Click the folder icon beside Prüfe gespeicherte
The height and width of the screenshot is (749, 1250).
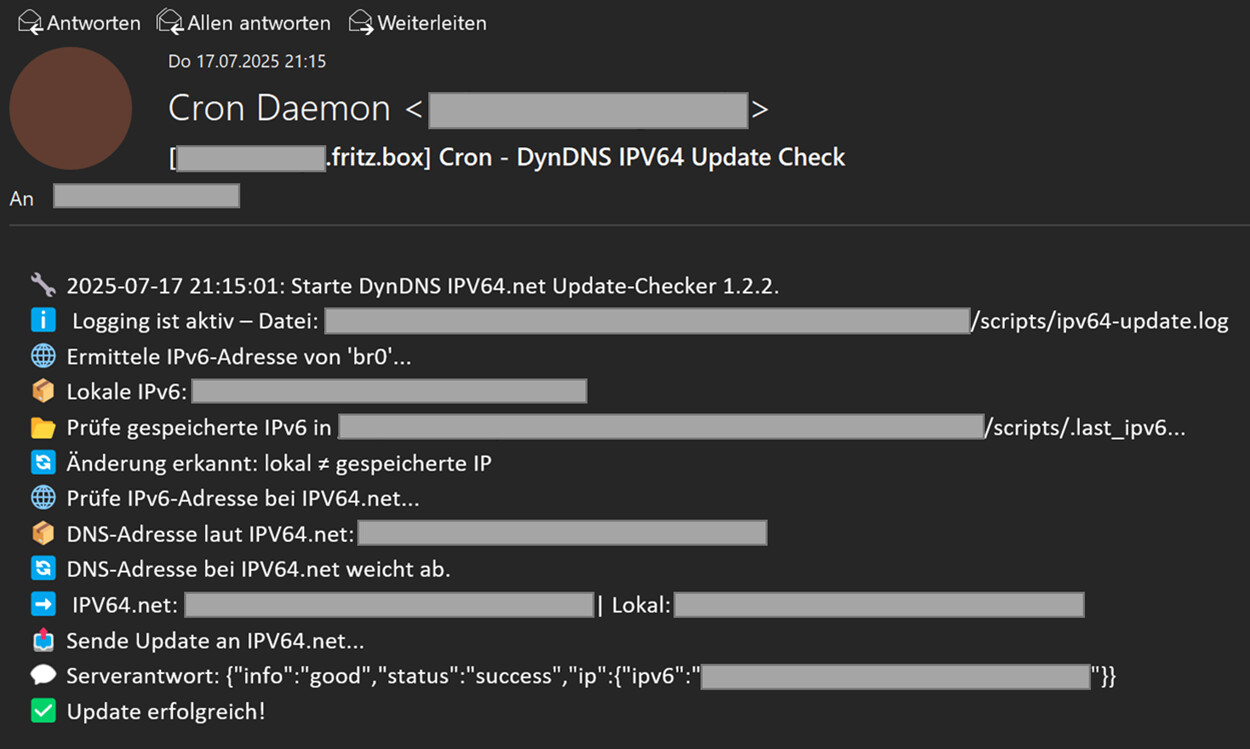click(x=43, y=428)
